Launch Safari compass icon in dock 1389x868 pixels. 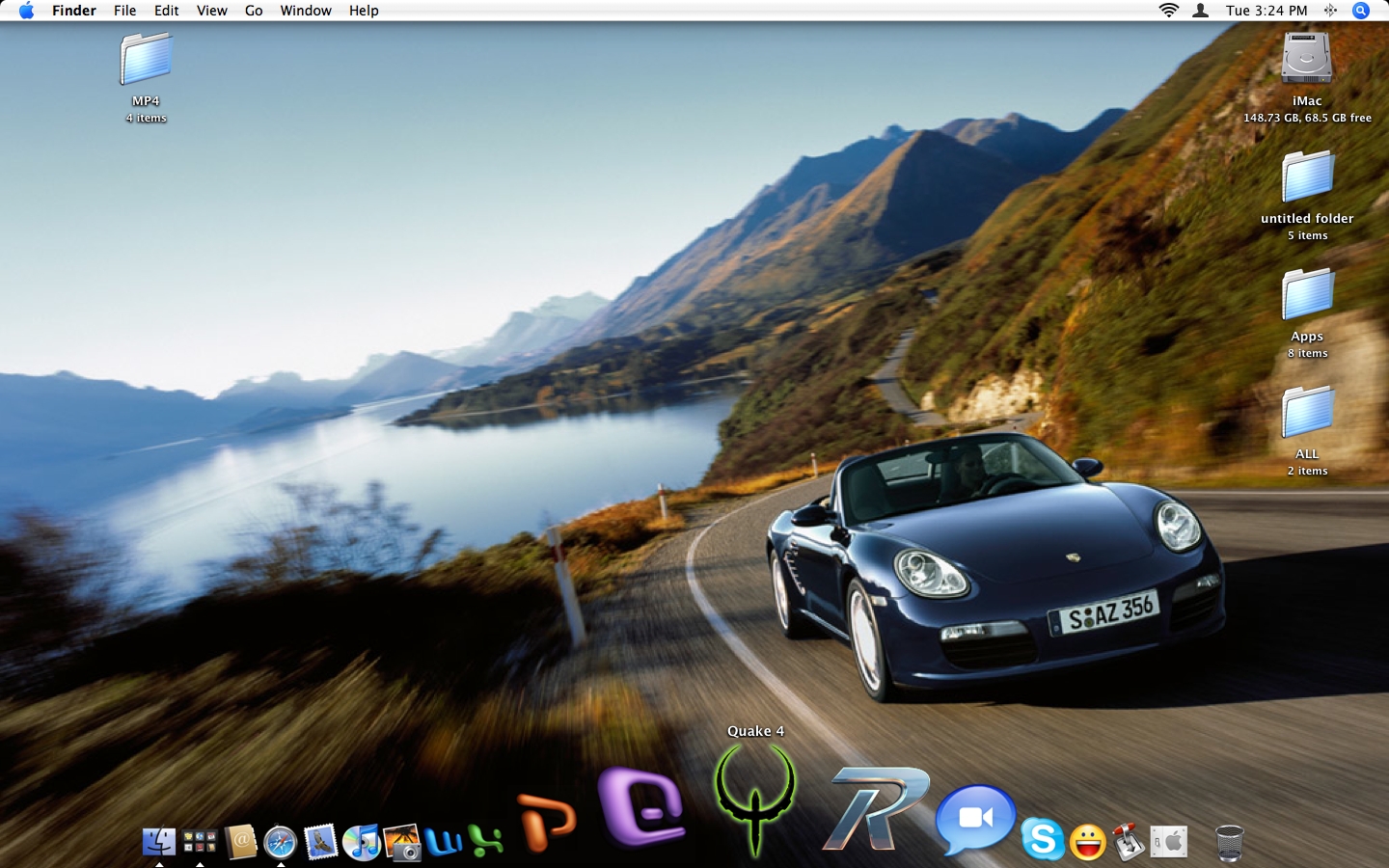pos(281,842)
